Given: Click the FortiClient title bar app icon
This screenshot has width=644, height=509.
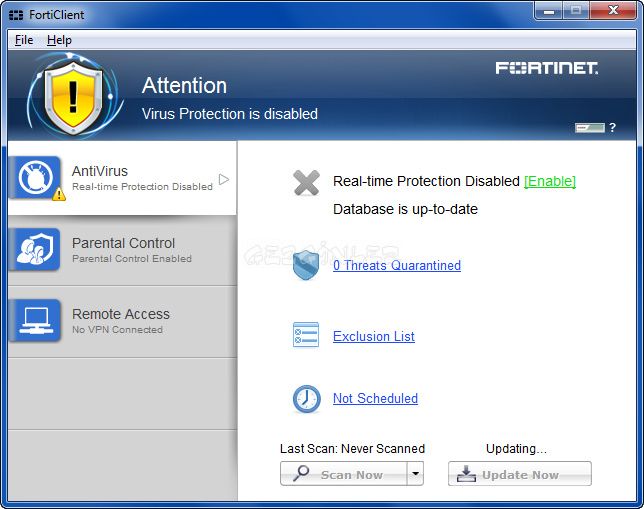Looking at the screenshot, I should pos(16,15).
